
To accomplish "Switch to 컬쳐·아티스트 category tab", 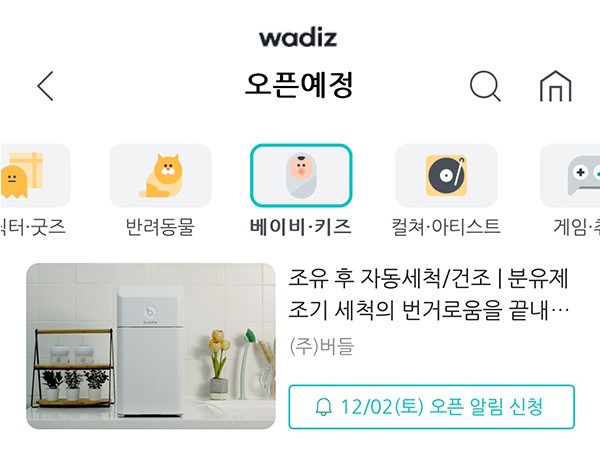I will coord(446,226).
